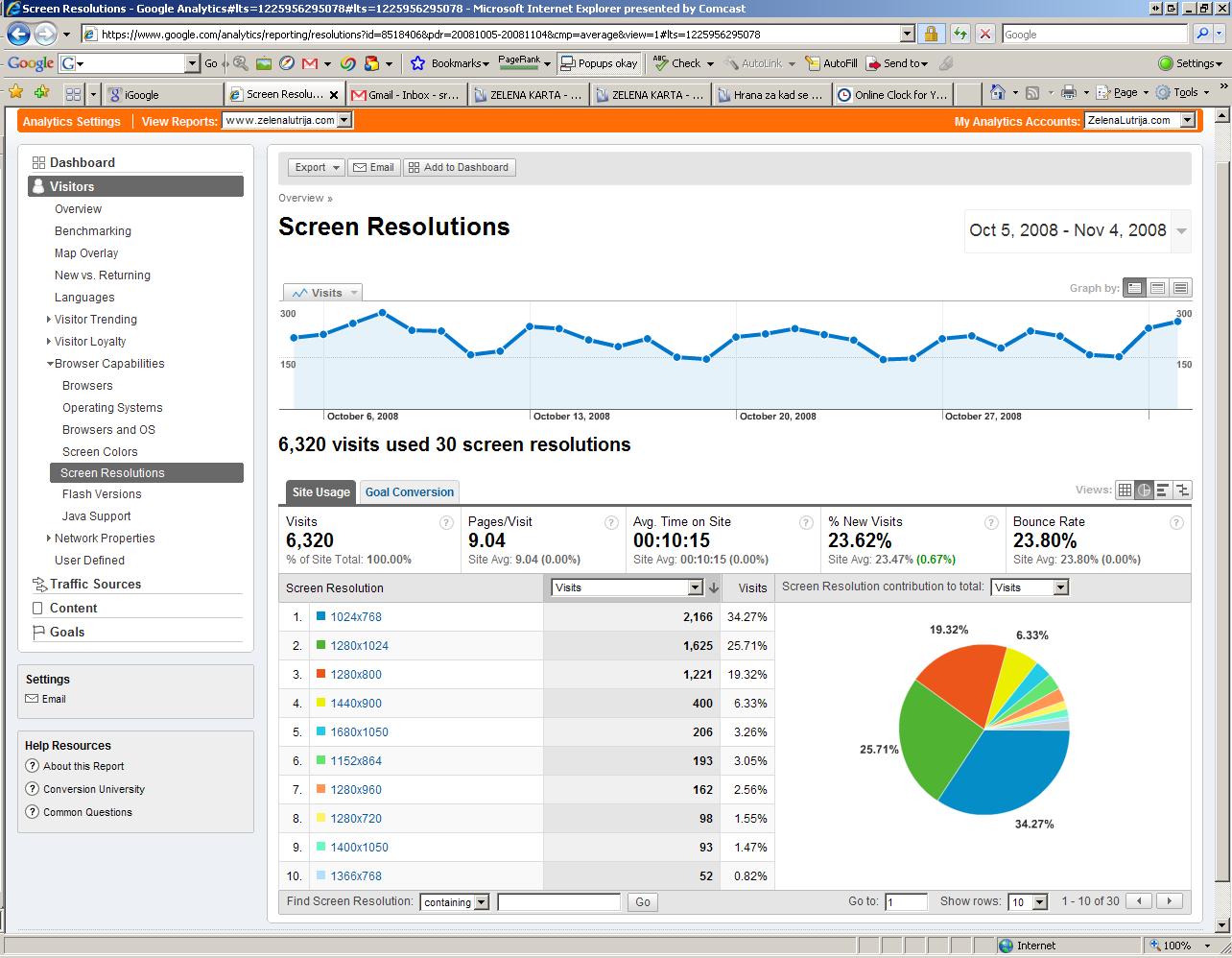Open the Page menu

click(1122, 93)
